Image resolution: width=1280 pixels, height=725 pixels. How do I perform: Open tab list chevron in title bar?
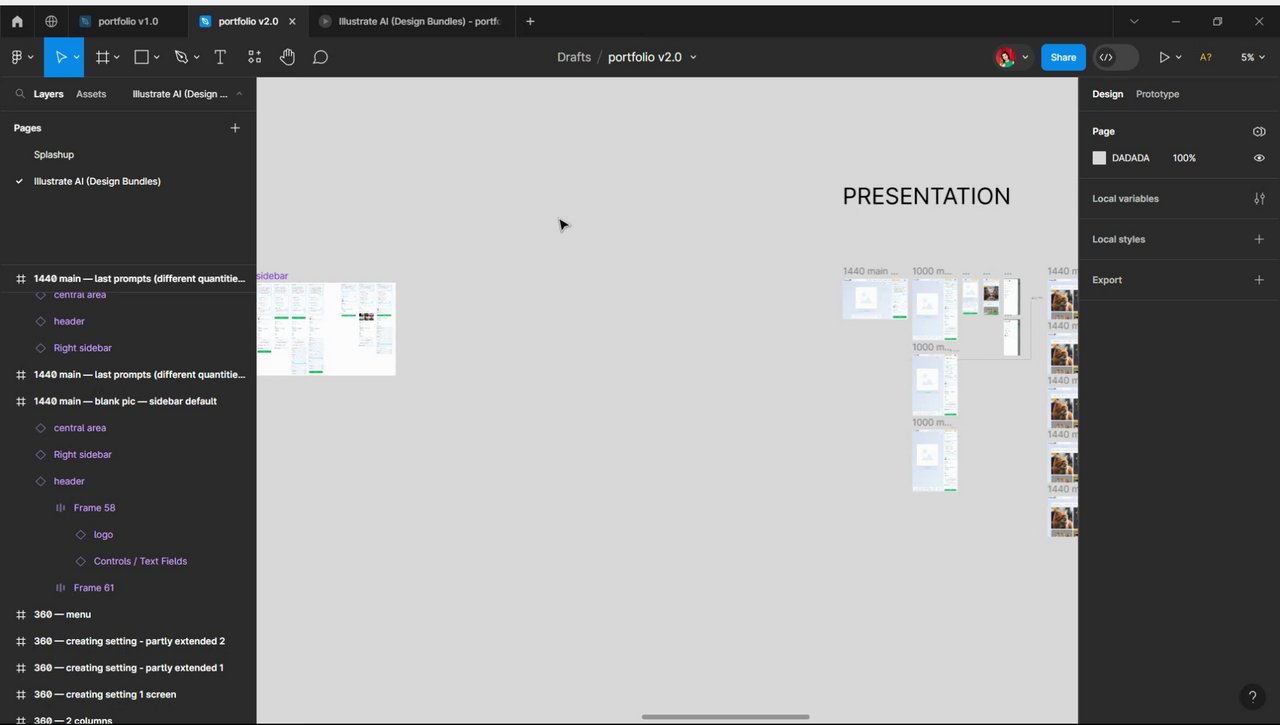pos(1134,21)
